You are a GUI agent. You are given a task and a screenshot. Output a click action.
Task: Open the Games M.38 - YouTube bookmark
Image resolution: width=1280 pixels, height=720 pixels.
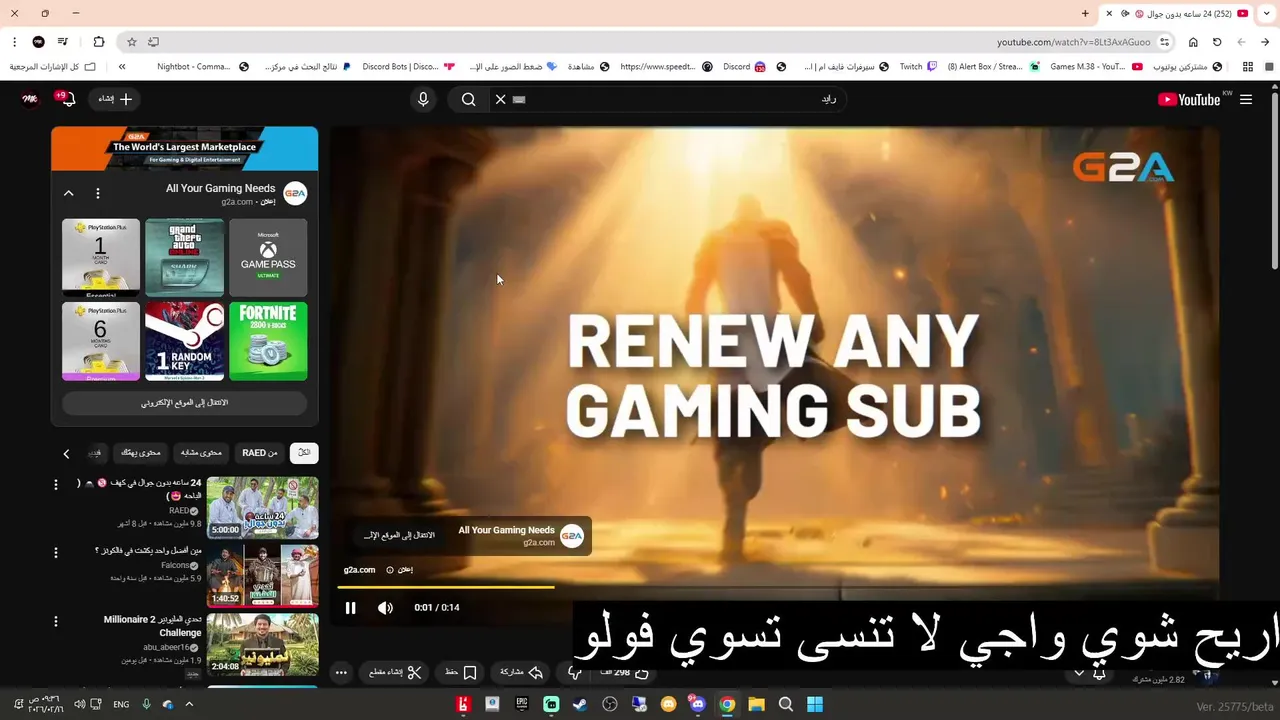click(1095, 67)
